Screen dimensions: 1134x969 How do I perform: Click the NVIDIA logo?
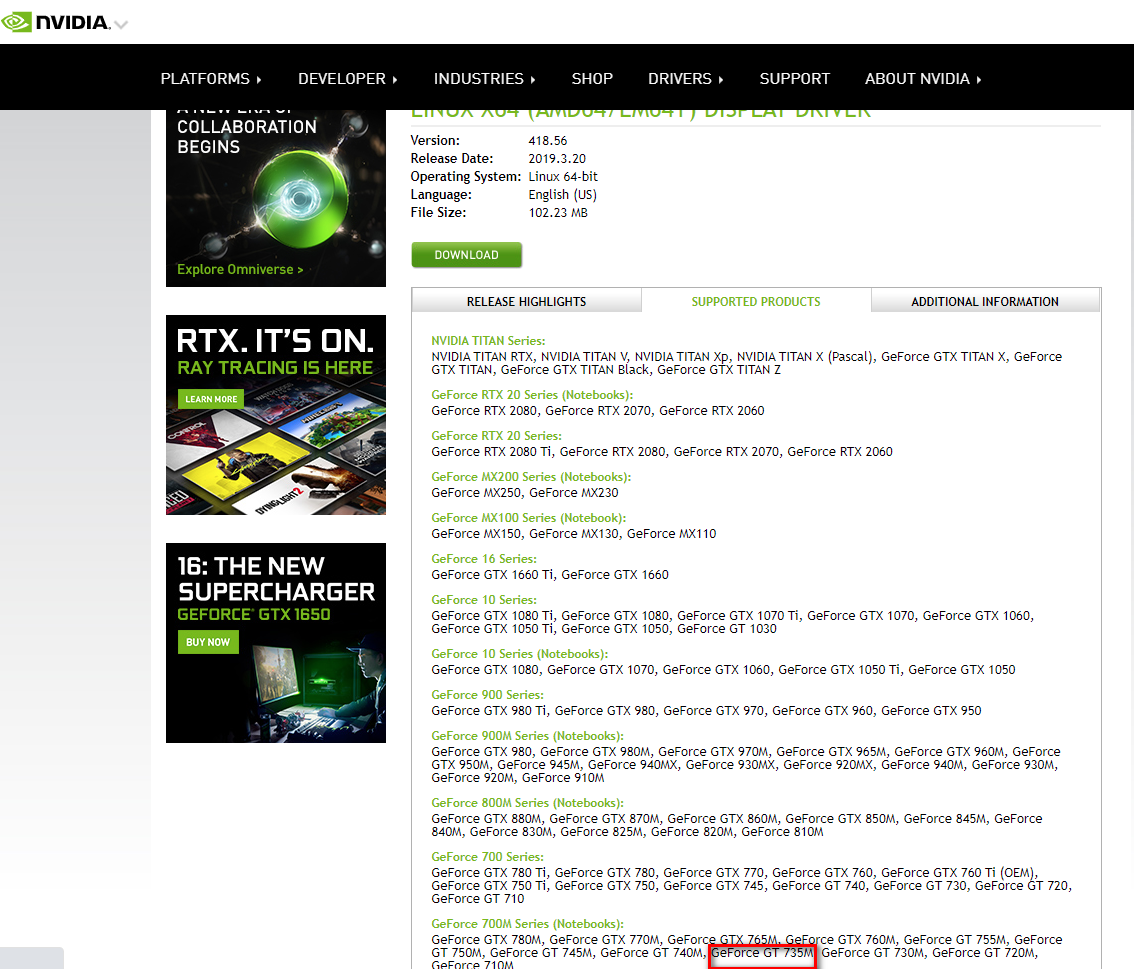(x=56, y=22)
